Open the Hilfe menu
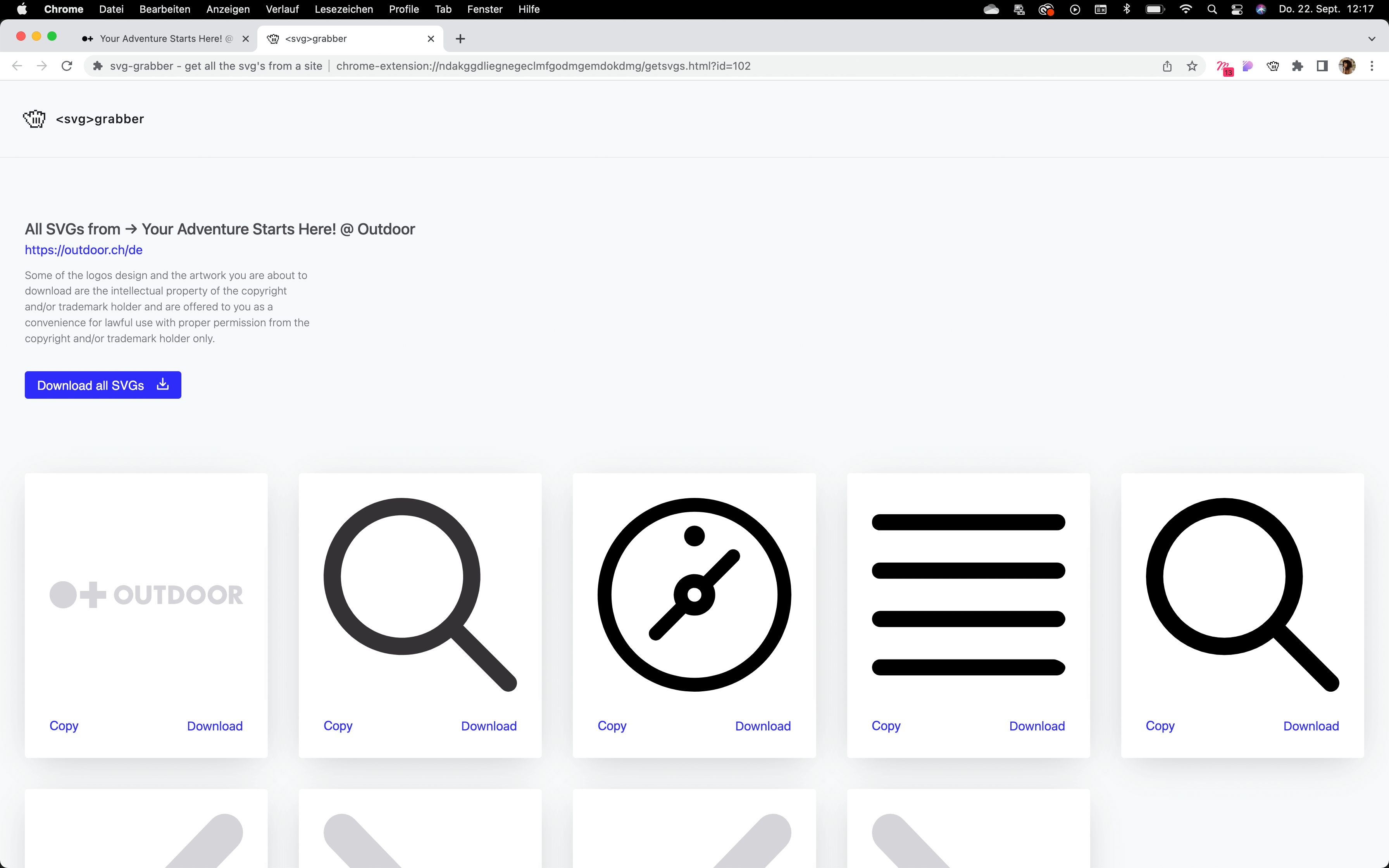The height and width of the screenshot is (868, 1389). tap(529, 9)
